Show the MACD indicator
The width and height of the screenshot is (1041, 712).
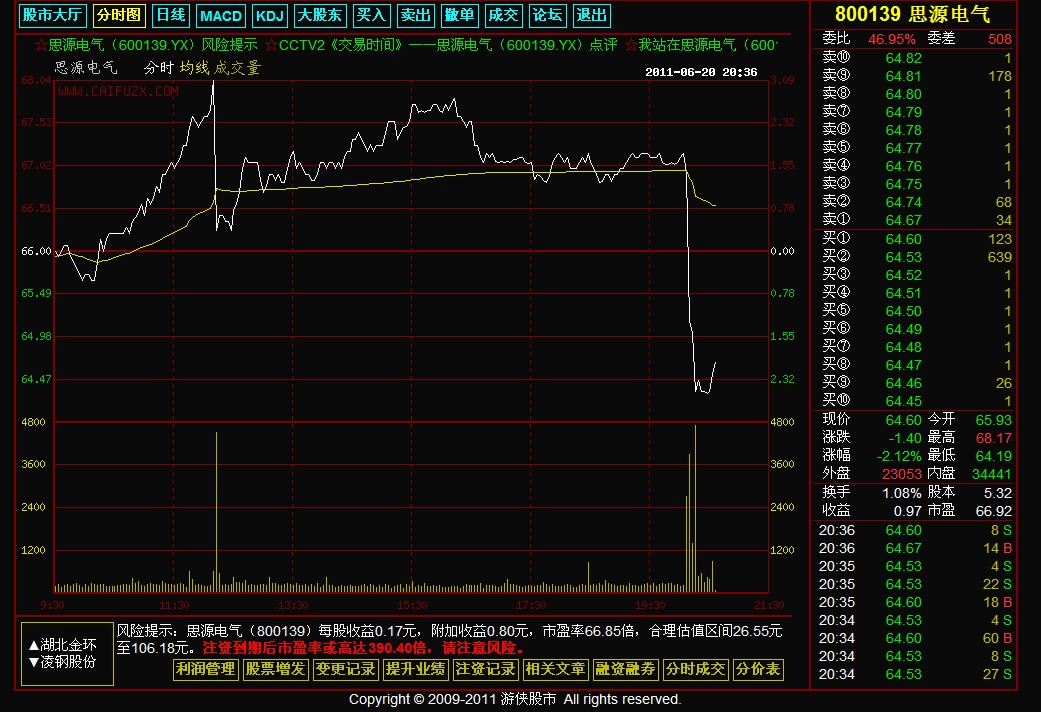pos(220,15)
